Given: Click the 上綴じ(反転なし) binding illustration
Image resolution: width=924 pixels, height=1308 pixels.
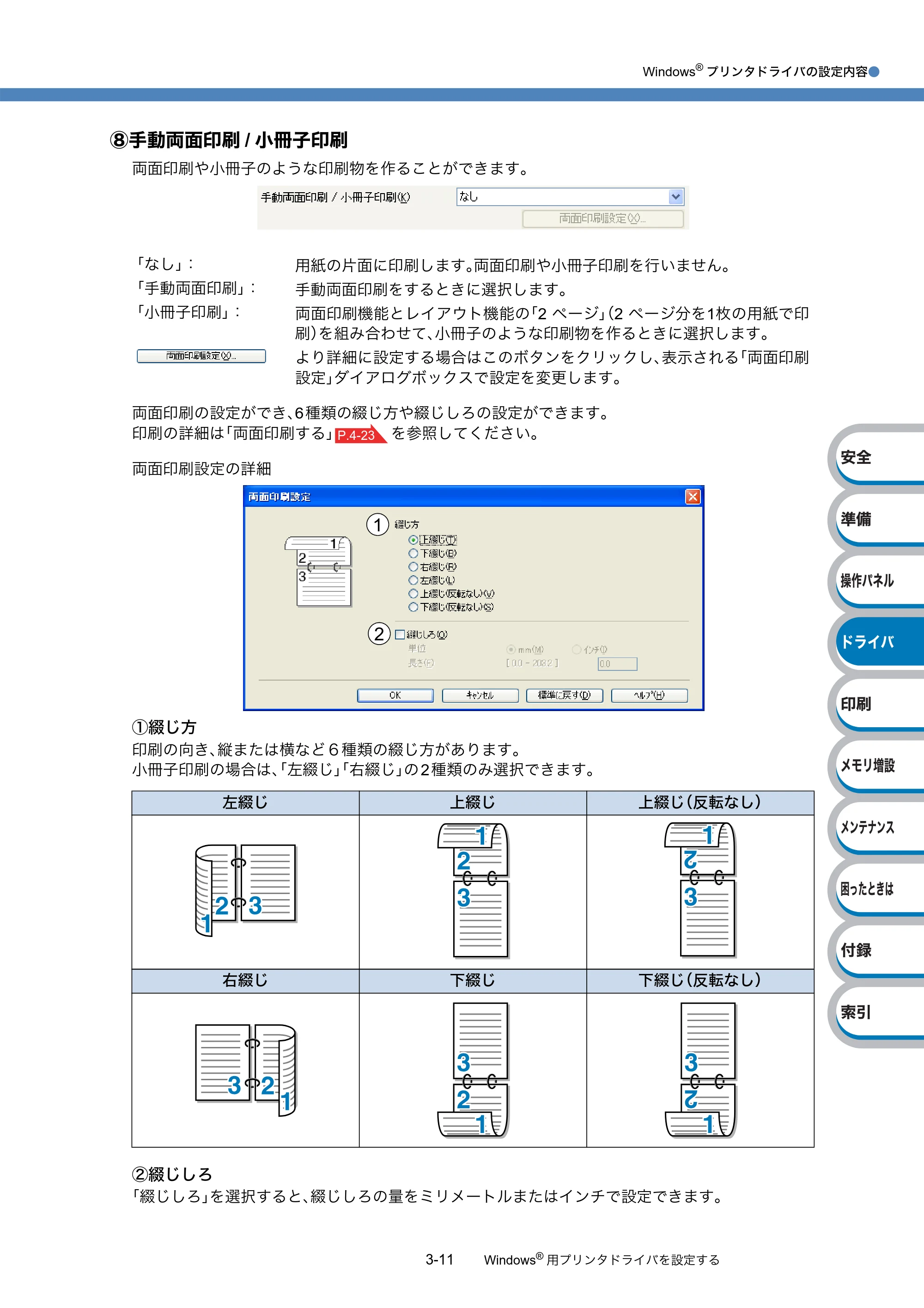Looking at the screenshot, I should 700,890.
